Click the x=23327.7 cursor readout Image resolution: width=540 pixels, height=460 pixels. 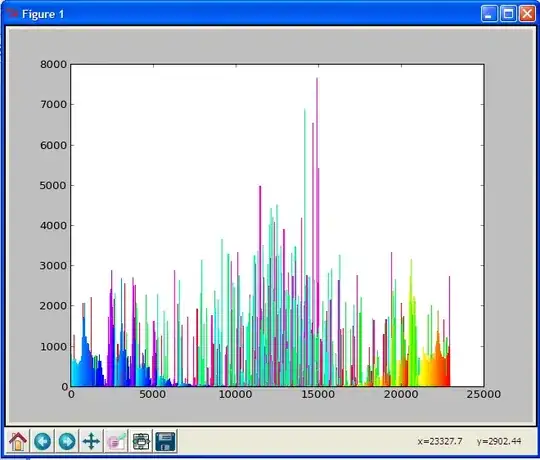pyautogui.click(x=440, y=441)
